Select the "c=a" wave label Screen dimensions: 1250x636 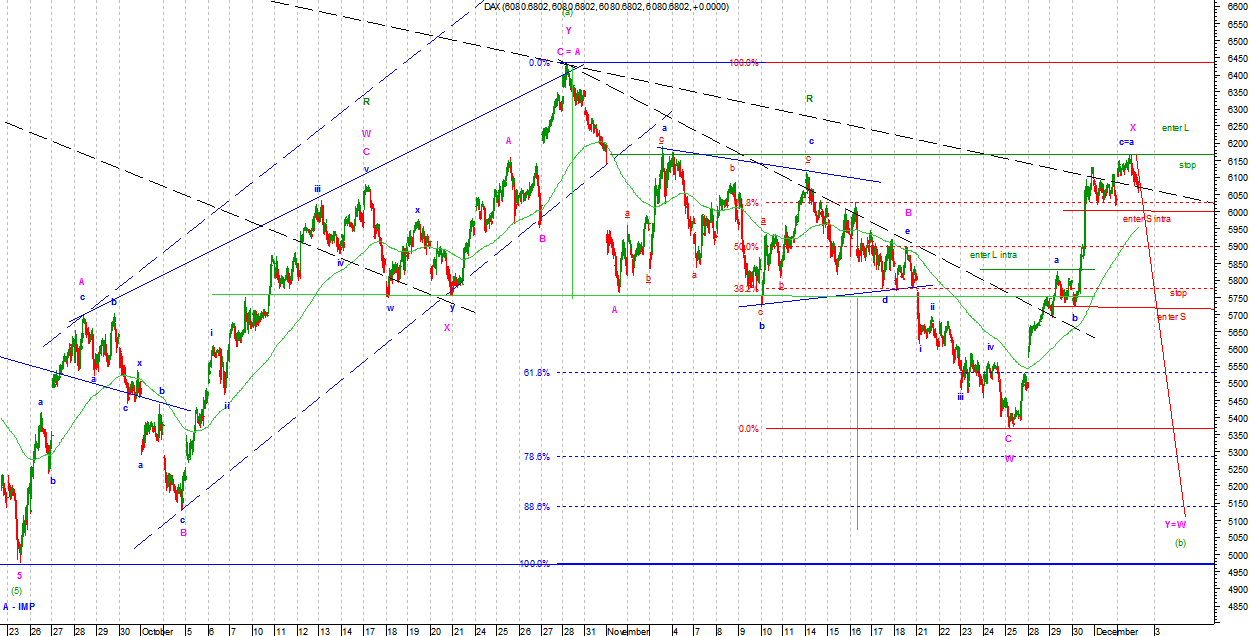pos(1127,143)
